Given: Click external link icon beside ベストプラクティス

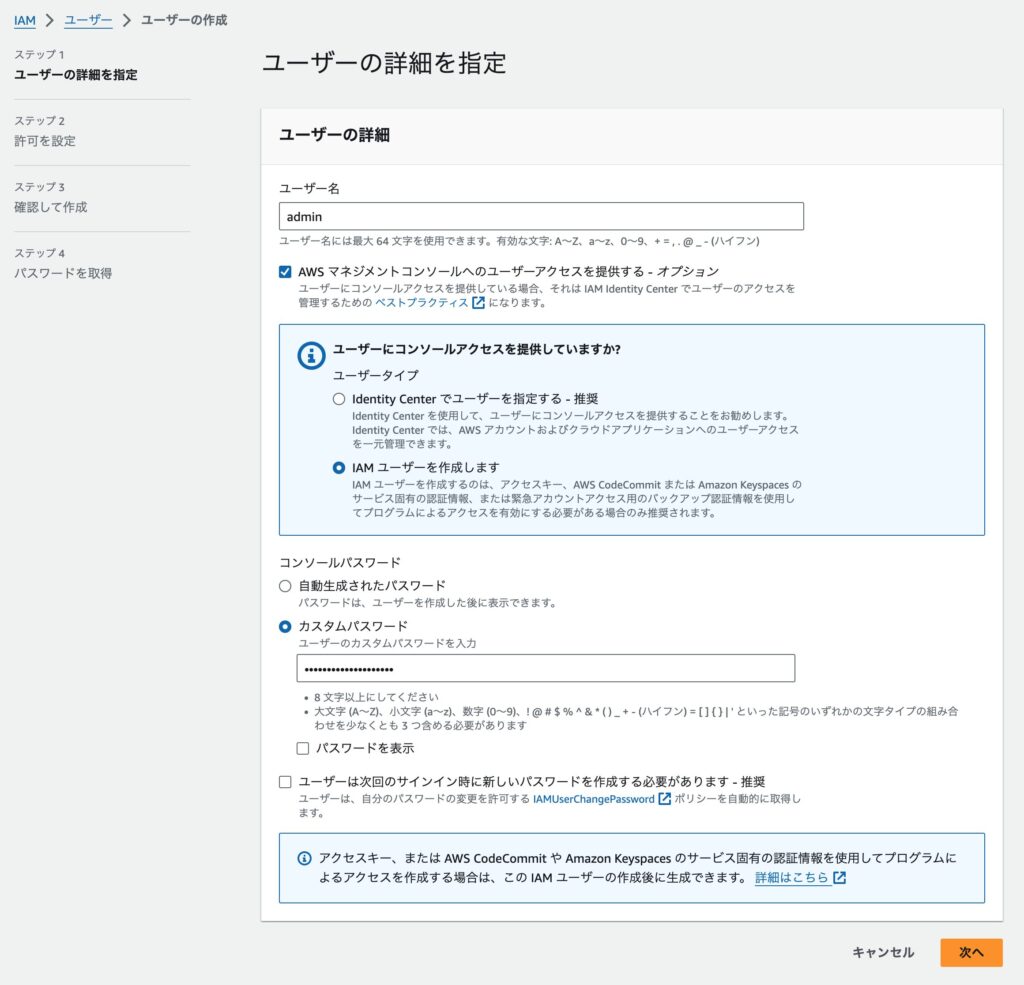Looking at the screenshot, I should (x=478, y=302).
